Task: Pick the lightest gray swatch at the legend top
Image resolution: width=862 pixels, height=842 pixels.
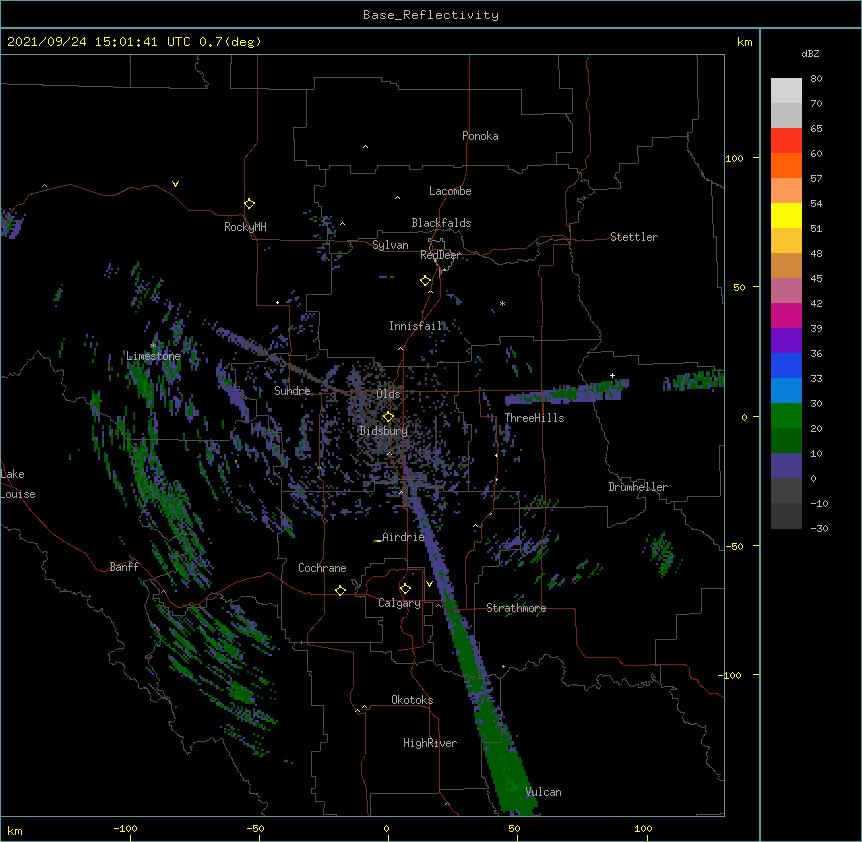Action: coord(786,90)
